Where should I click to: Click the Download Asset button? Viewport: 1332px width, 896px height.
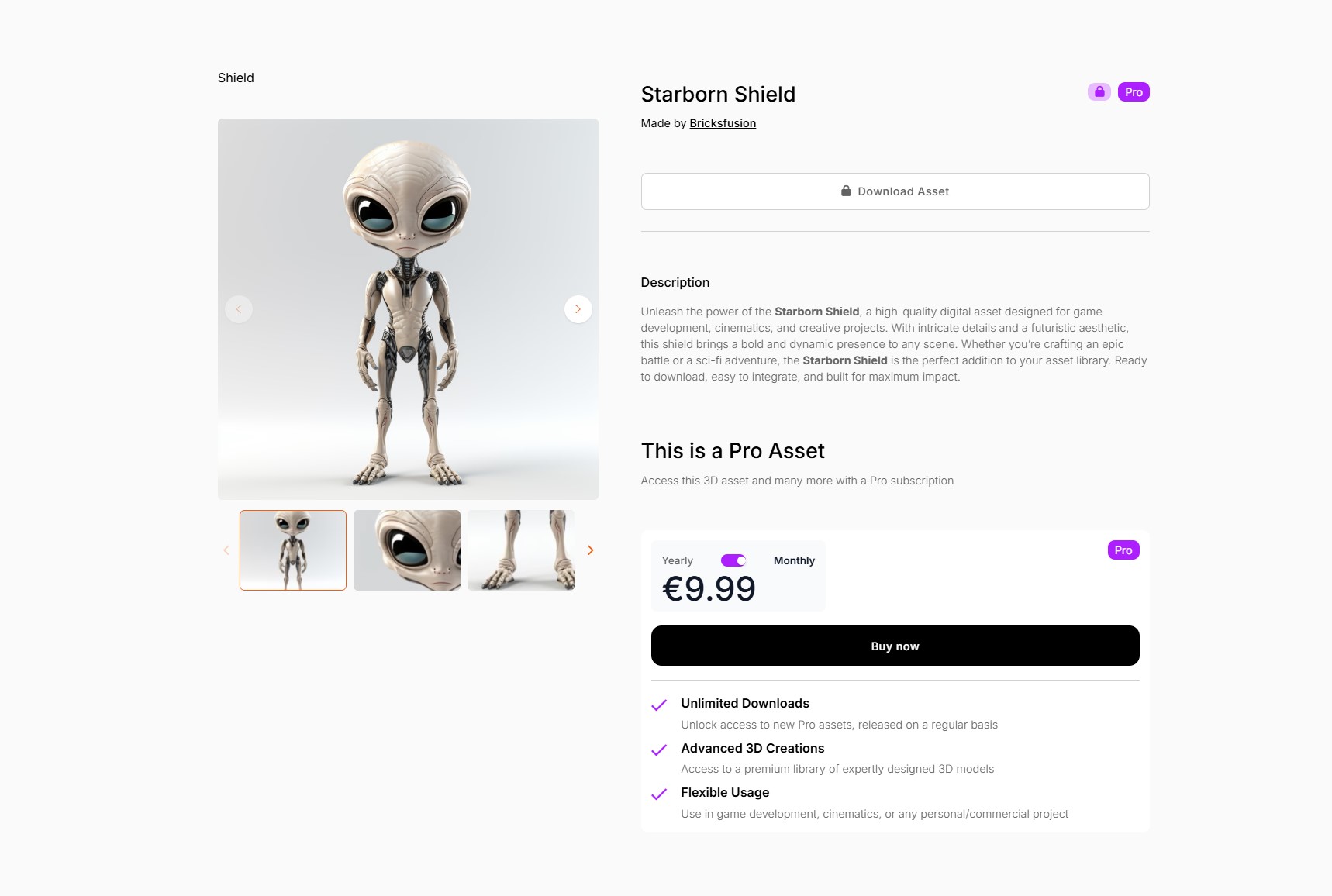(x=895, y=191)
